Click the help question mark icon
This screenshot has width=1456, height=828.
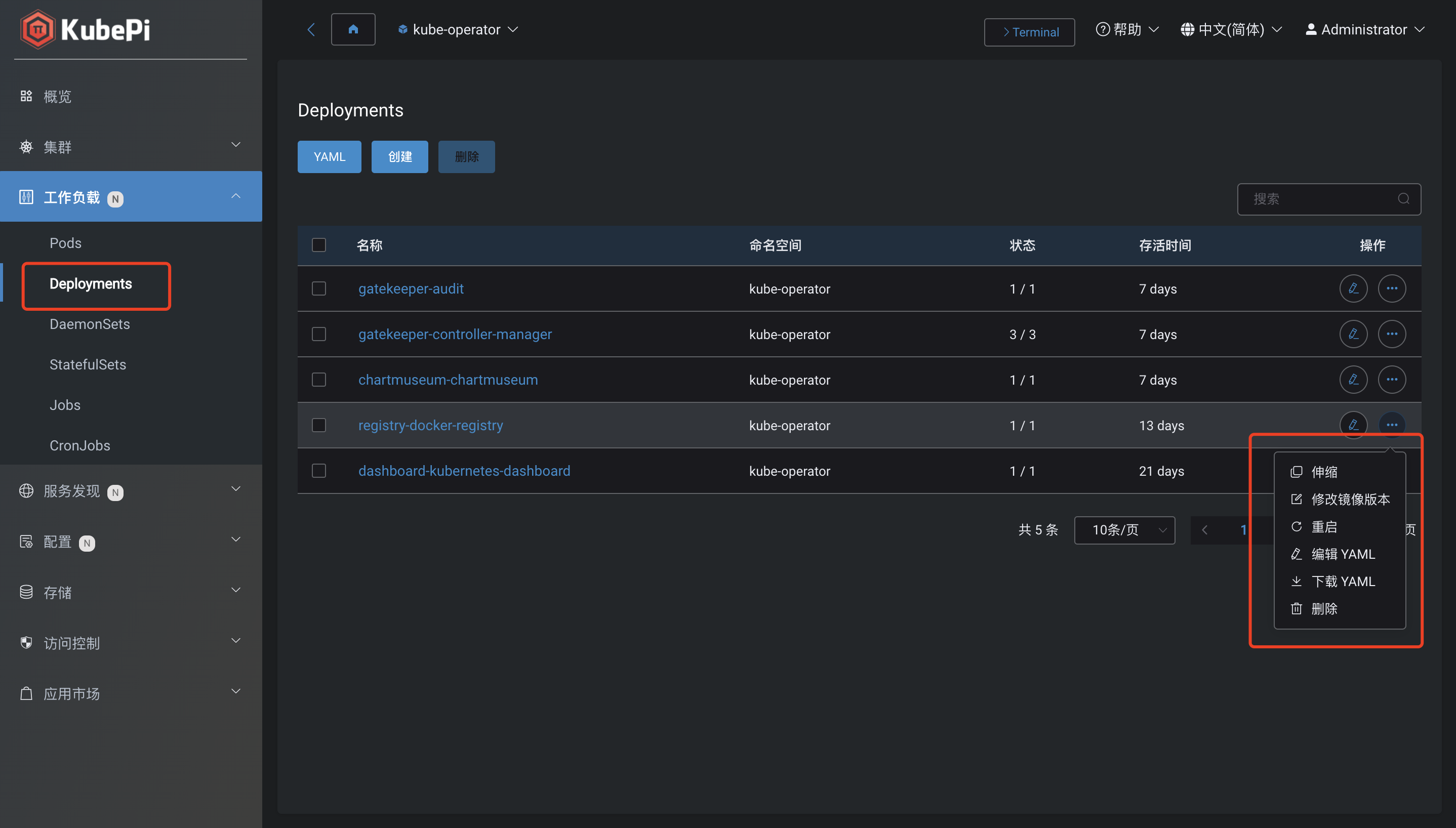1102,29
